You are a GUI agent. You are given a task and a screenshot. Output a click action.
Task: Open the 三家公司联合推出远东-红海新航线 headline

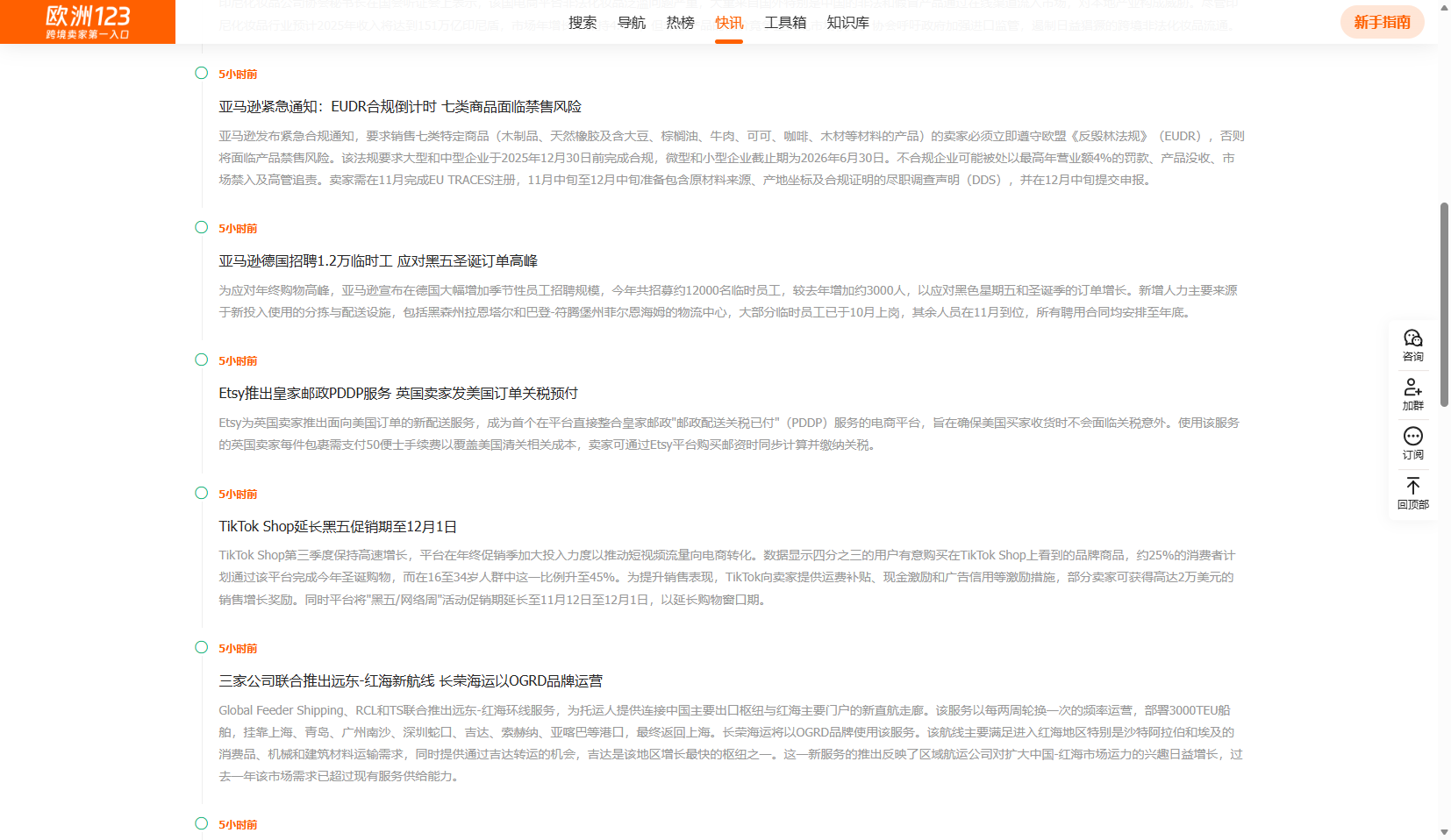tap(411, 681)
